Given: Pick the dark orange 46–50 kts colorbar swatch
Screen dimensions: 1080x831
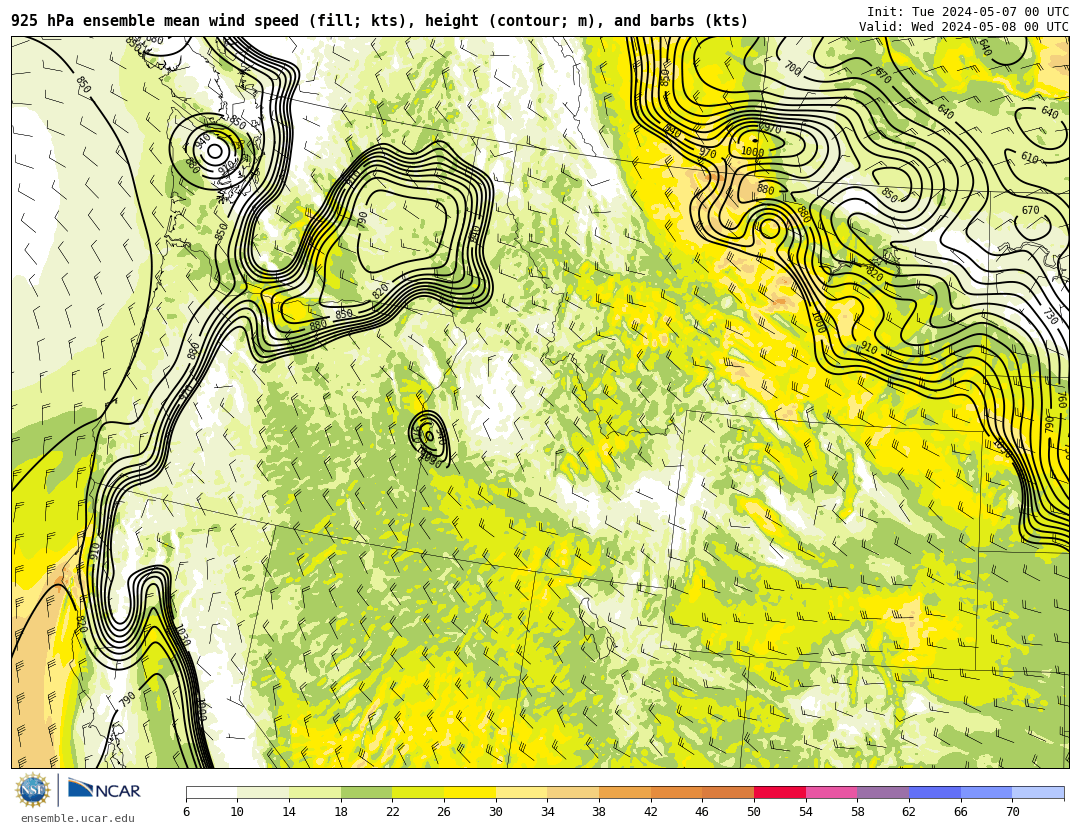Looking at the screenshot, I should tap(728, 792).
